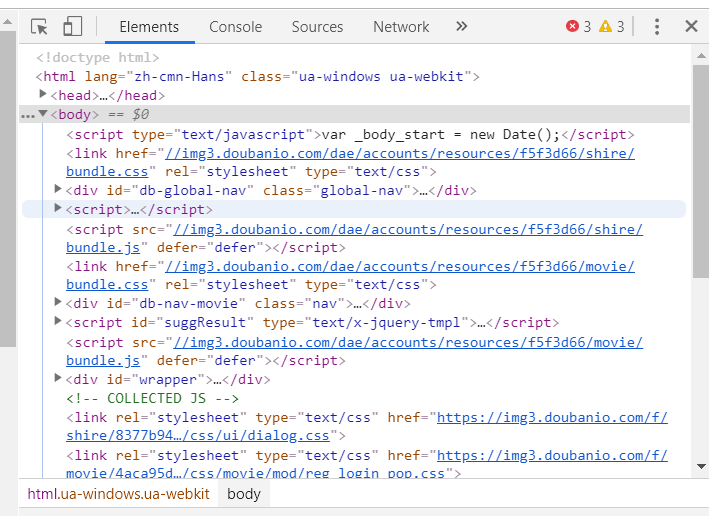Select the doctype html line

98,57
